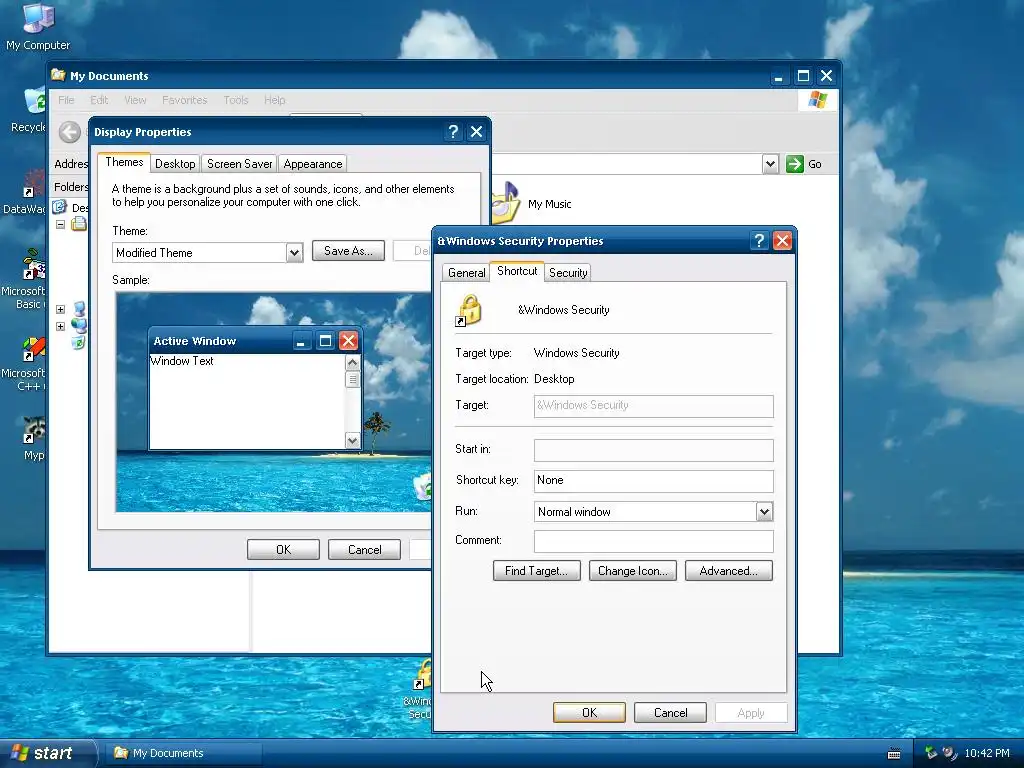Click the Shortcut key field showing None
The image size is (1024, 768).
pyautogui.click(x=654, y=481)
